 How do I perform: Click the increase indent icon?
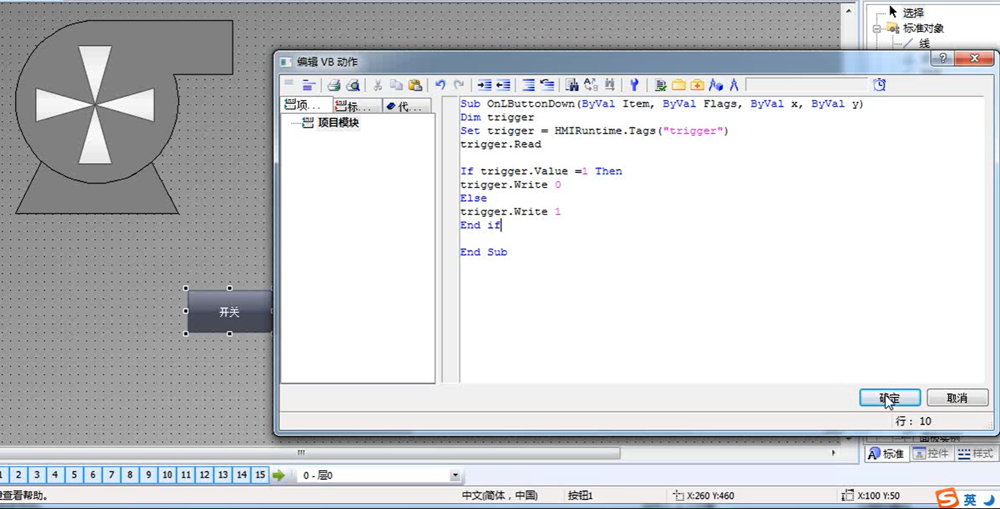click(484, 86)
